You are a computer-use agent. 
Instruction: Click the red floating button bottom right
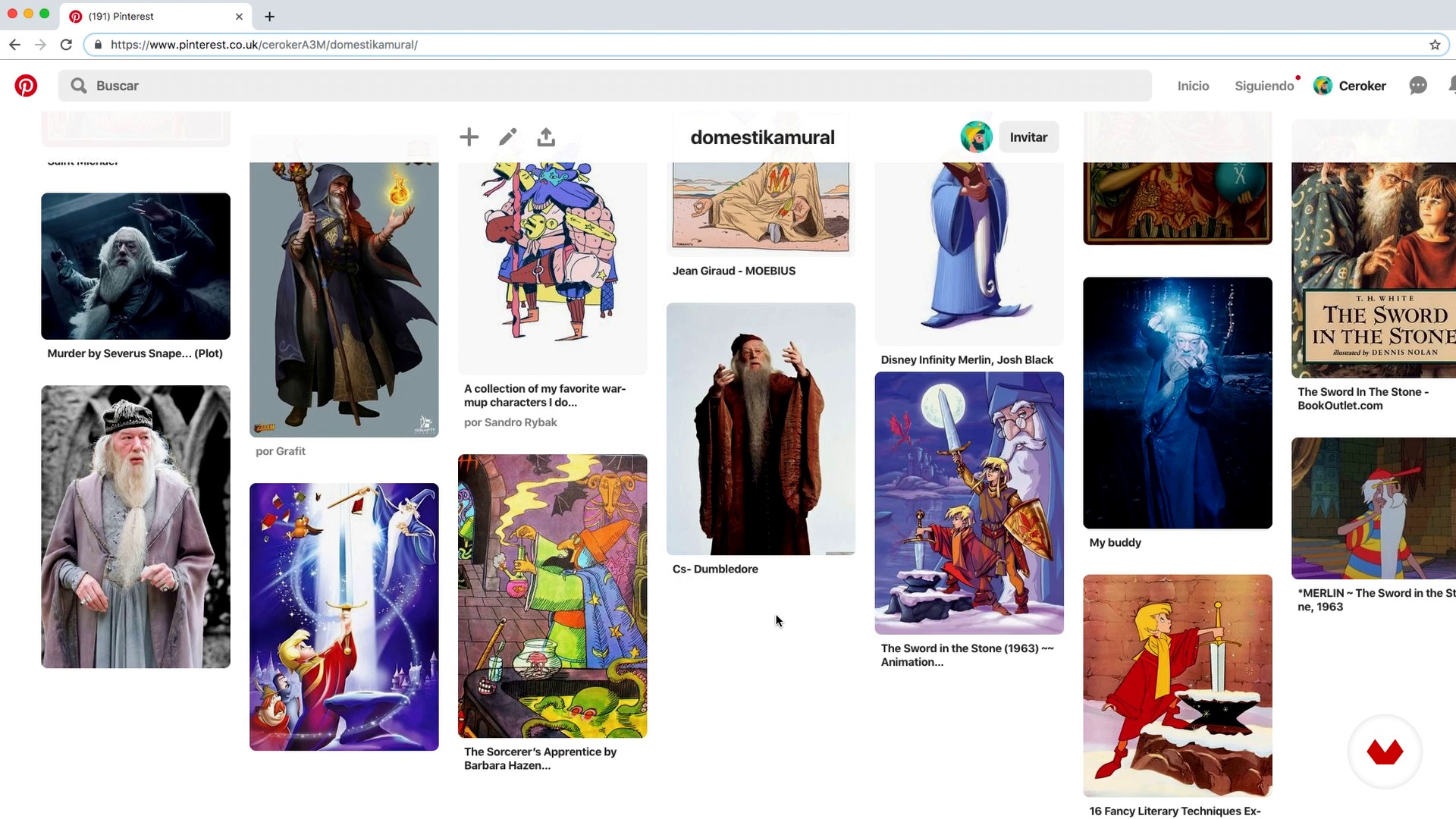1384,752
